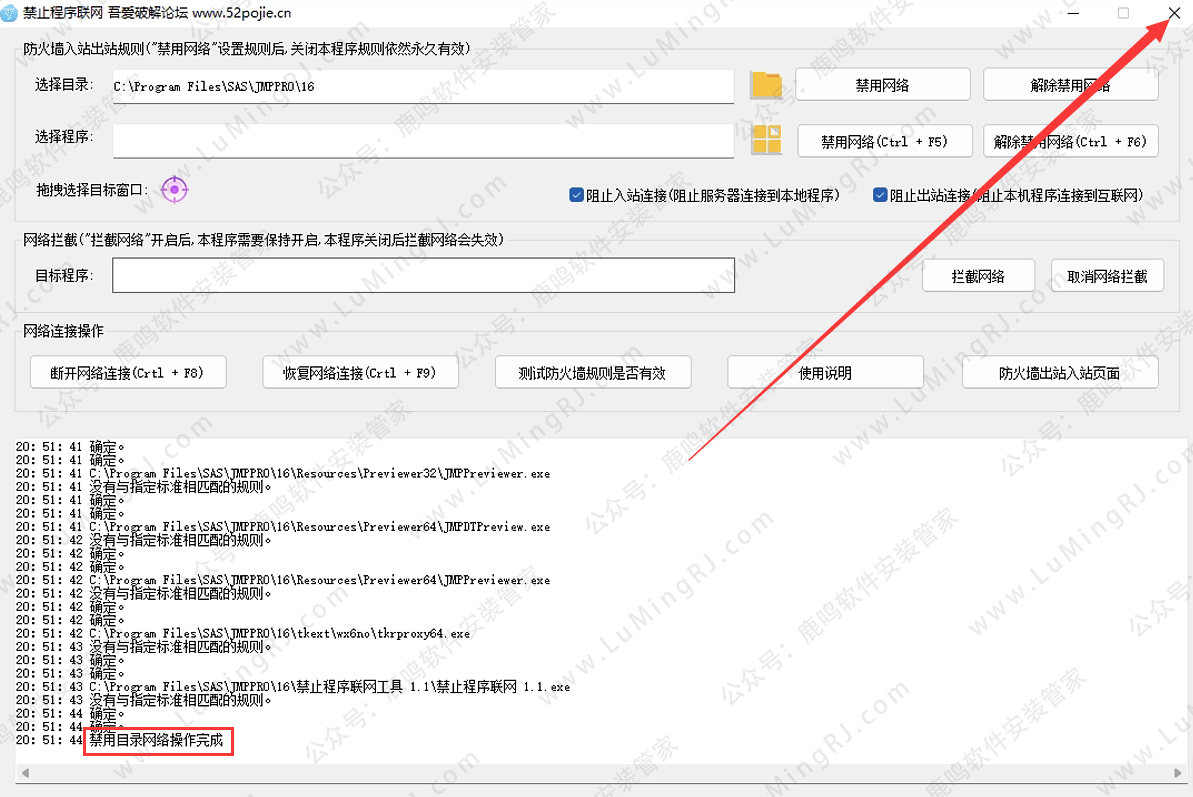Screen dimensions: 1193x797
Task: Click the 选择目录 path input field
Action: (423, 86)
